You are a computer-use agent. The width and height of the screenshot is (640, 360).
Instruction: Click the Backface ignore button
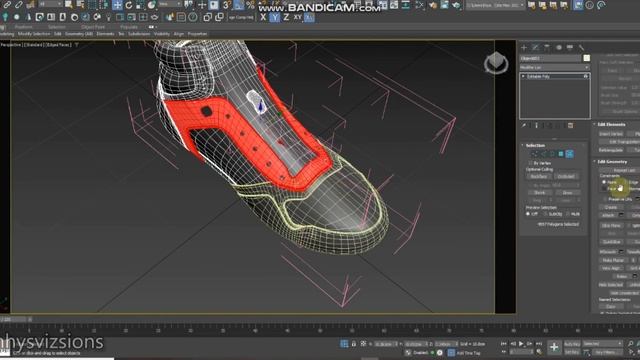539,176
